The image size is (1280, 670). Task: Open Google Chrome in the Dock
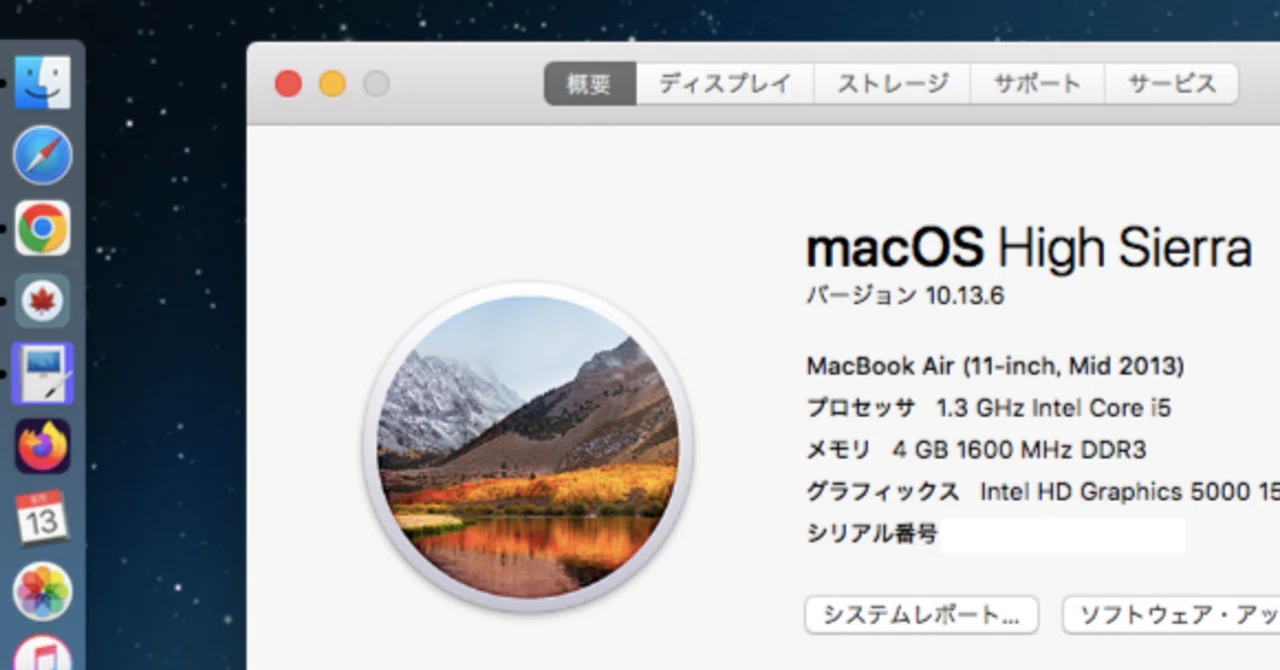42,228
